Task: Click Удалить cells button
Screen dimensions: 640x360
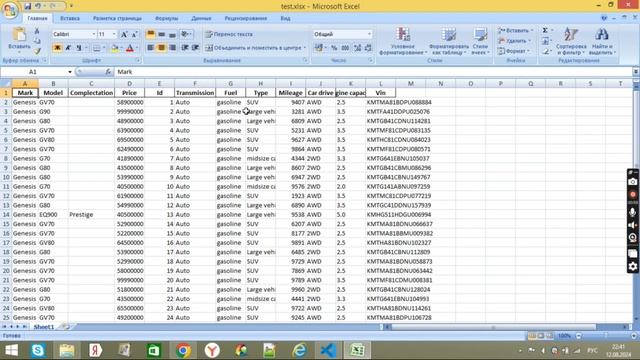Action: click(x=515, y=41)
